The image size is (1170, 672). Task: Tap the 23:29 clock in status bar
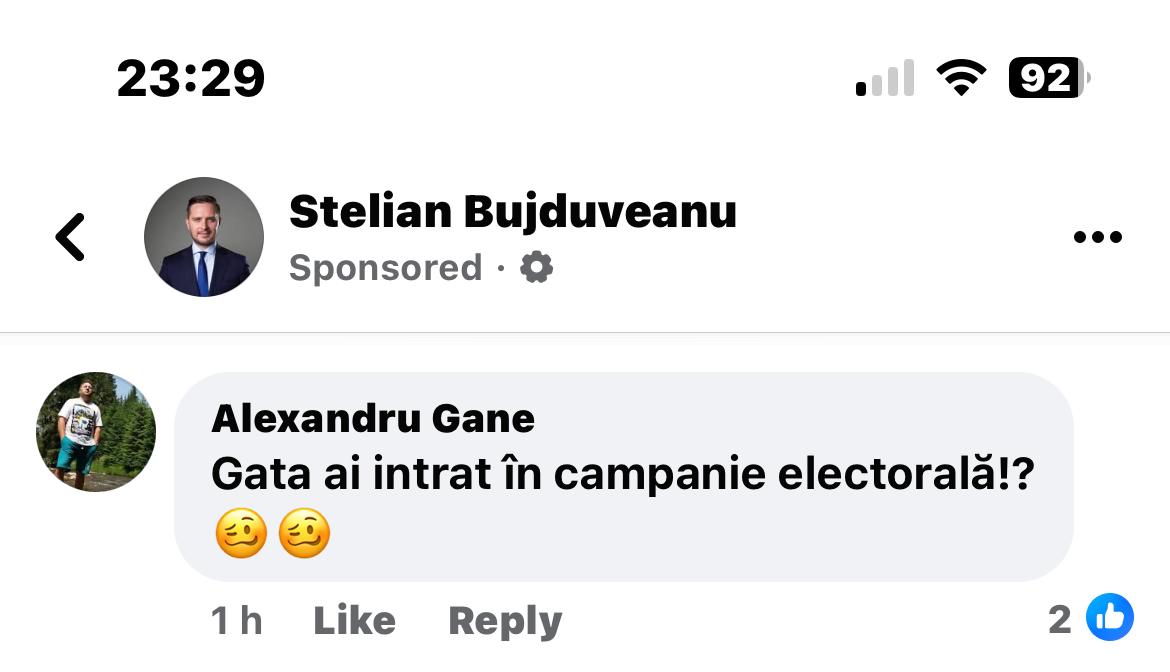[x=190, y=78]
